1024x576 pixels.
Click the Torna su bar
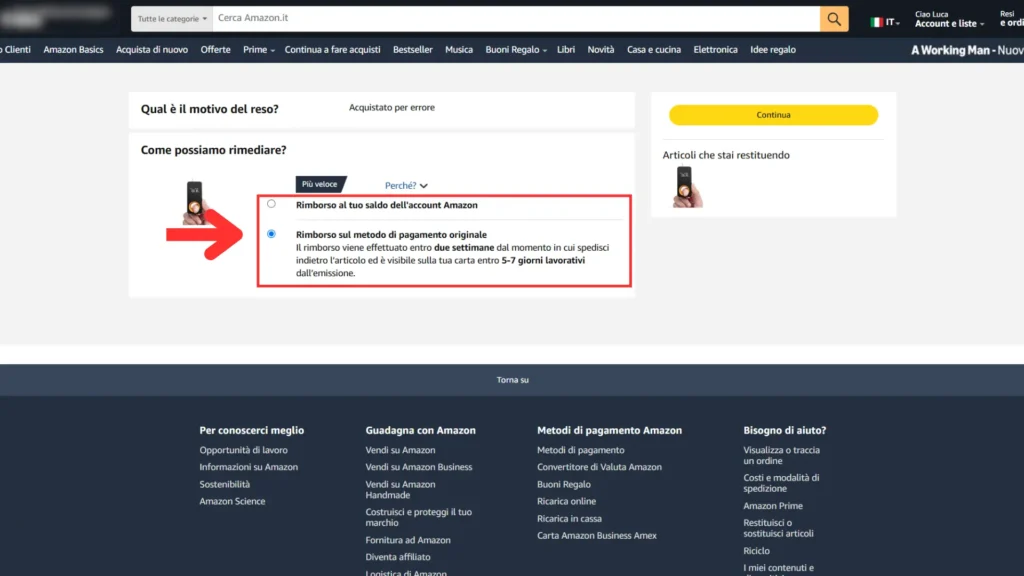point(512,379)
